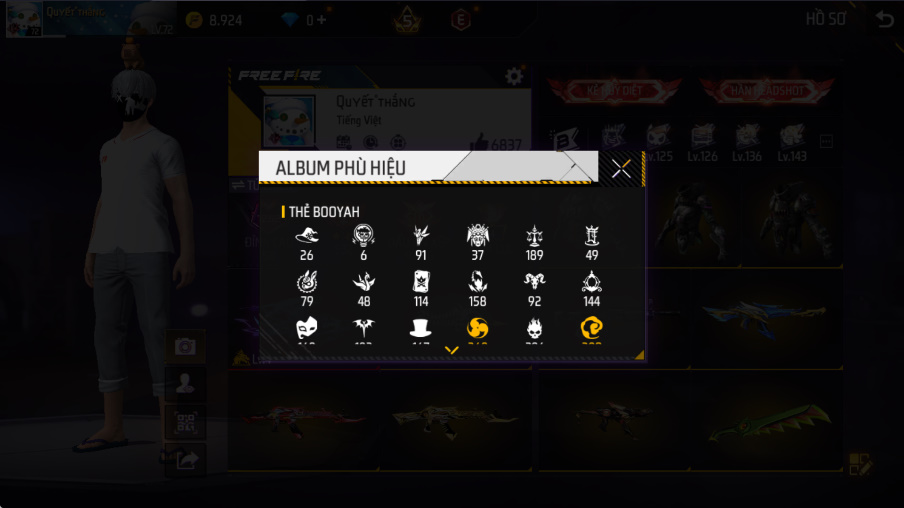Click the orange dragon swirl badge
This screenshot has width=904, height=508.
click(592, 329)
